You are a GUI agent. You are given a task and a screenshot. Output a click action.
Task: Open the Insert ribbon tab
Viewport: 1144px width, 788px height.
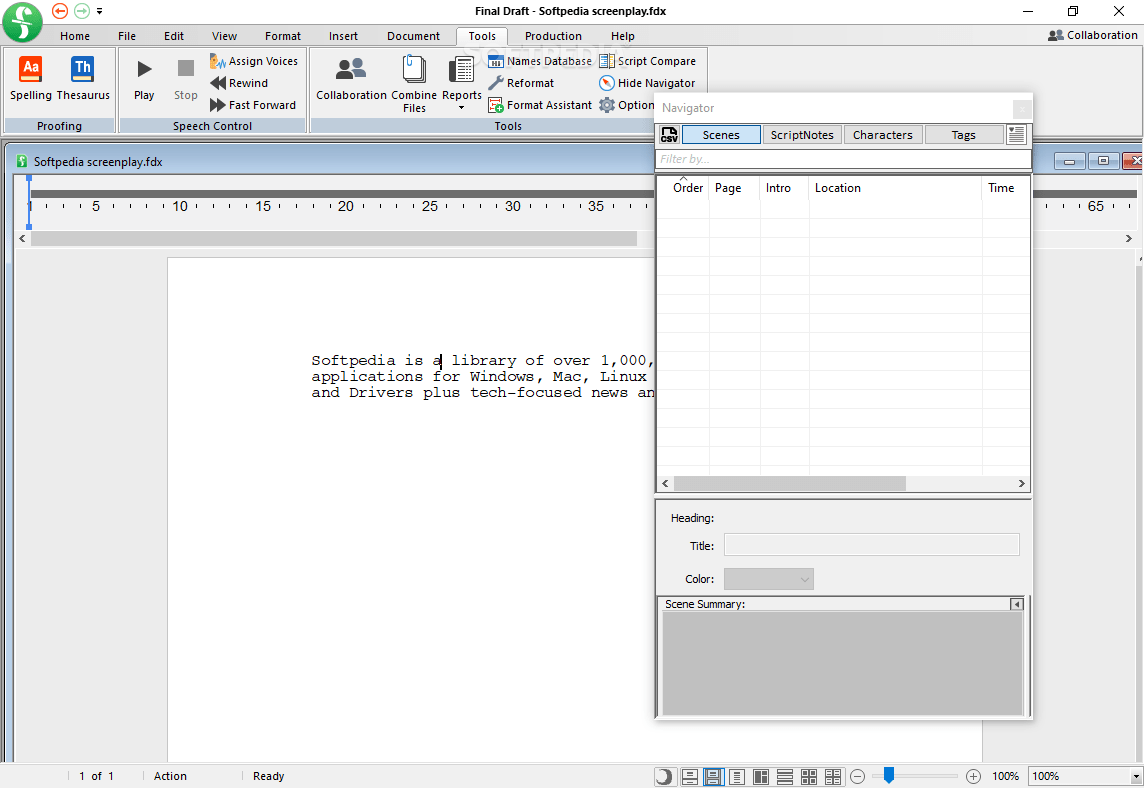343,36
